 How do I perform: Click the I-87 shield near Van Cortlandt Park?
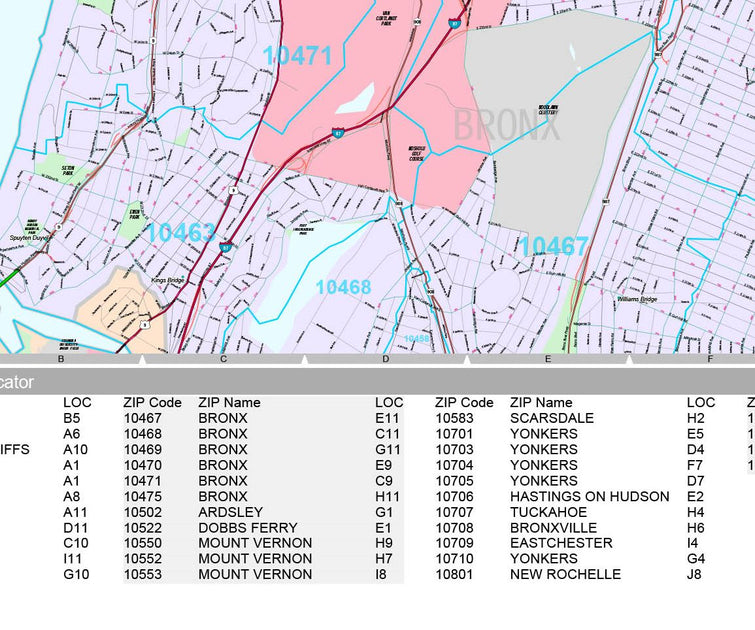[454, 22]
